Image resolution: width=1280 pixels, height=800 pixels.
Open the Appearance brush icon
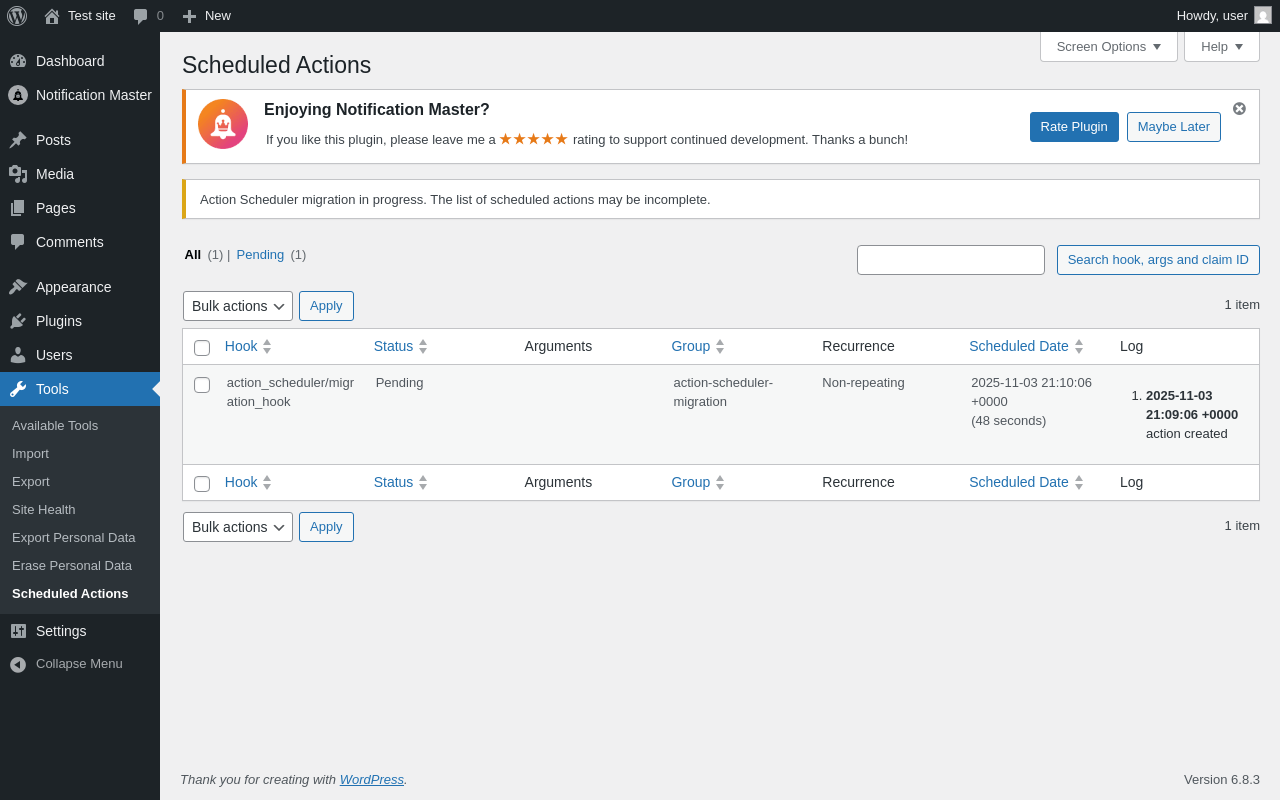18,287
